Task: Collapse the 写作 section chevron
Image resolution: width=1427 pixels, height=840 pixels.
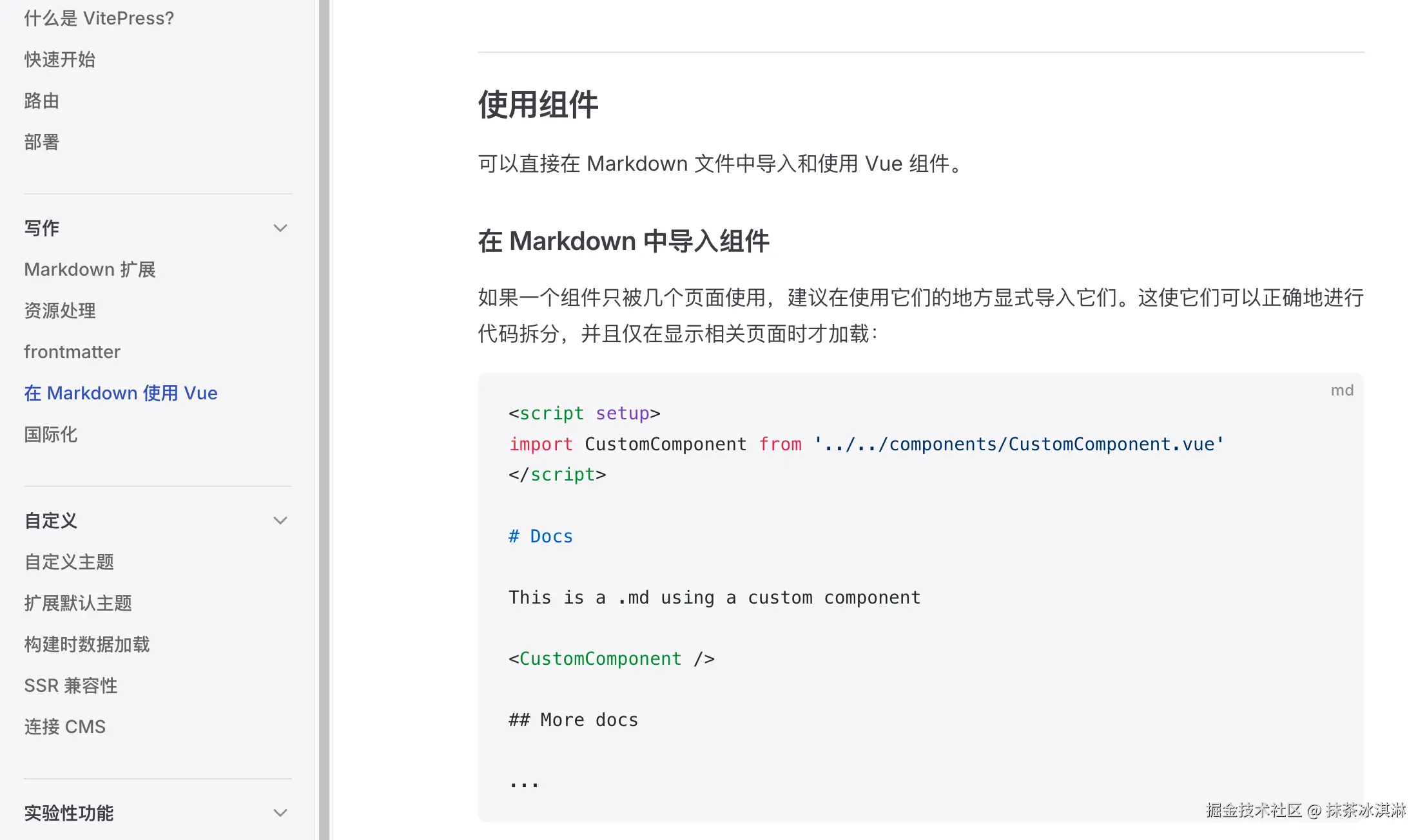Action: [x=280, y=228]
